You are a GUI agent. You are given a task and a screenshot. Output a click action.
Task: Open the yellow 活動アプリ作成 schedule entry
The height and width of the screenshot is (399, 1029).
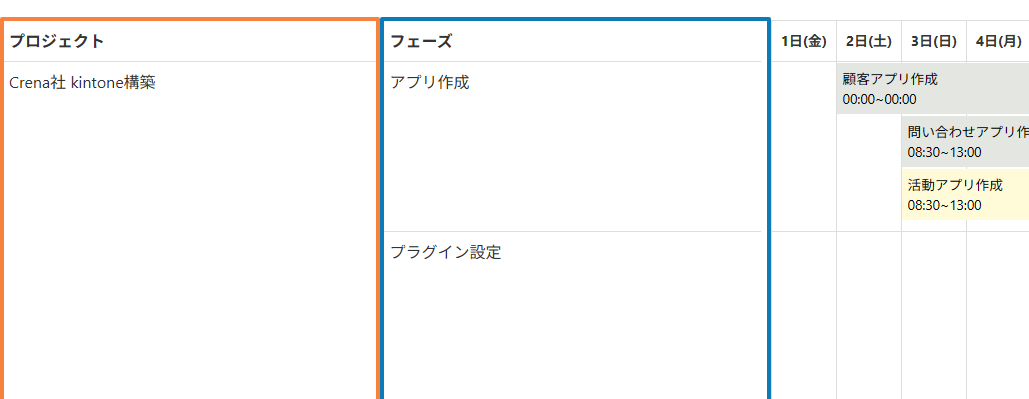click(965, 195)
